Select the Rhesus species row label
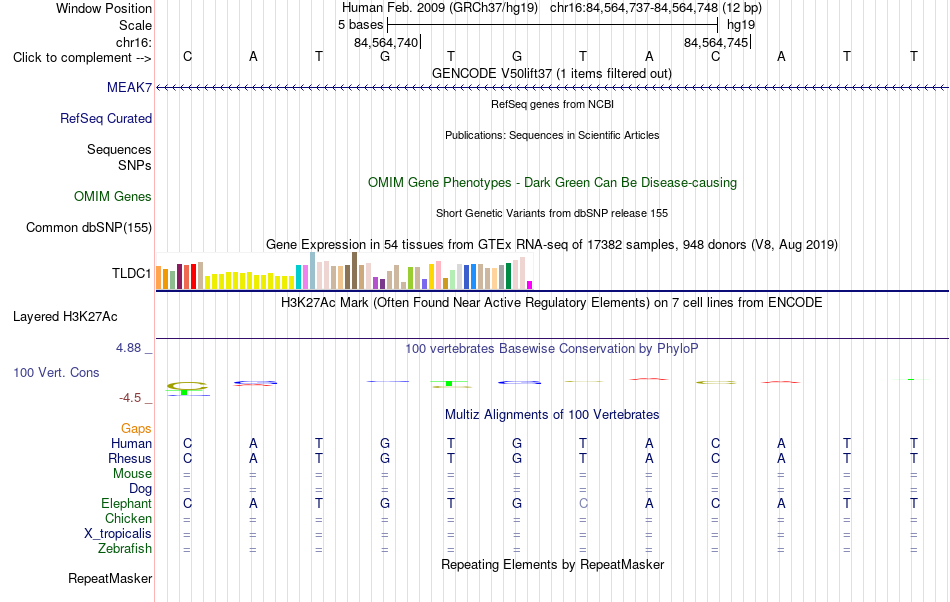This screenshot has height=602, width=950. 130,458
